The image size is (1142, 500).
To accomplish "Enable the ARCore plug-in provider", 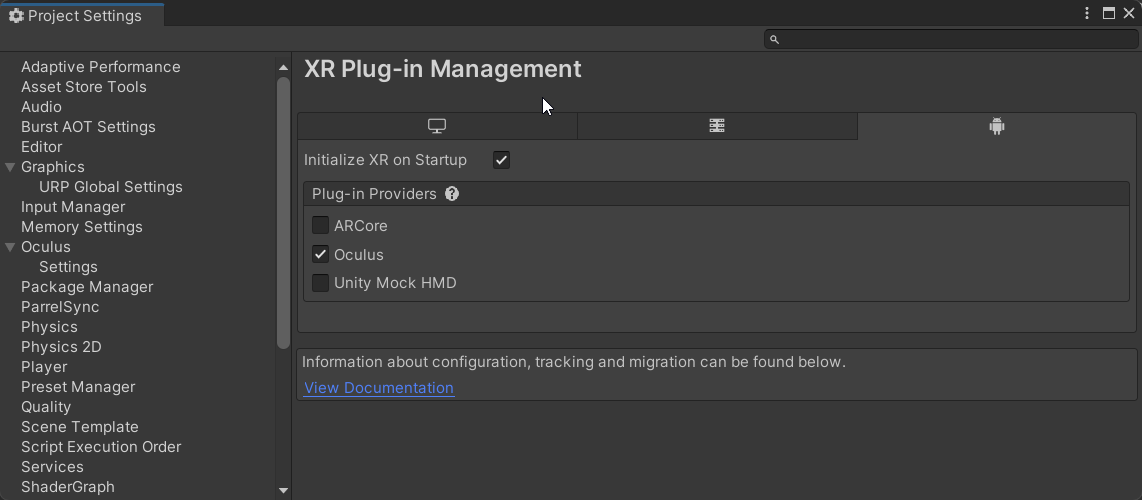I will (x=321, y=226).
